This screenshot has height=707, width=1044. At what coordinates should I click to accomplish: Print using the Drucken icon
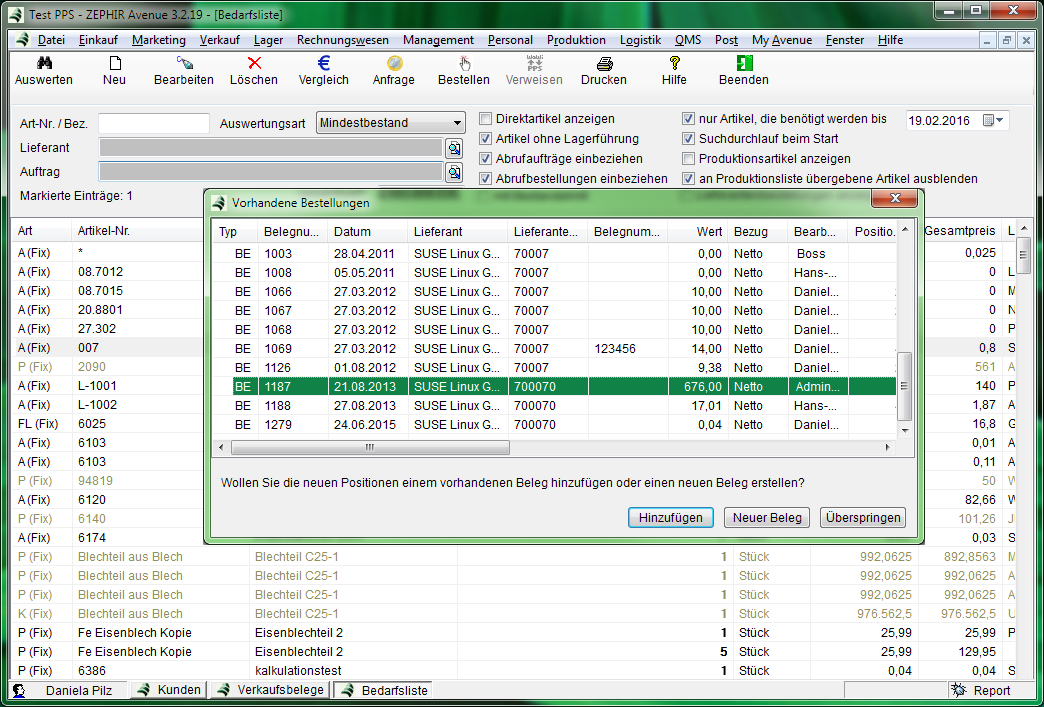tap(604, 63)
